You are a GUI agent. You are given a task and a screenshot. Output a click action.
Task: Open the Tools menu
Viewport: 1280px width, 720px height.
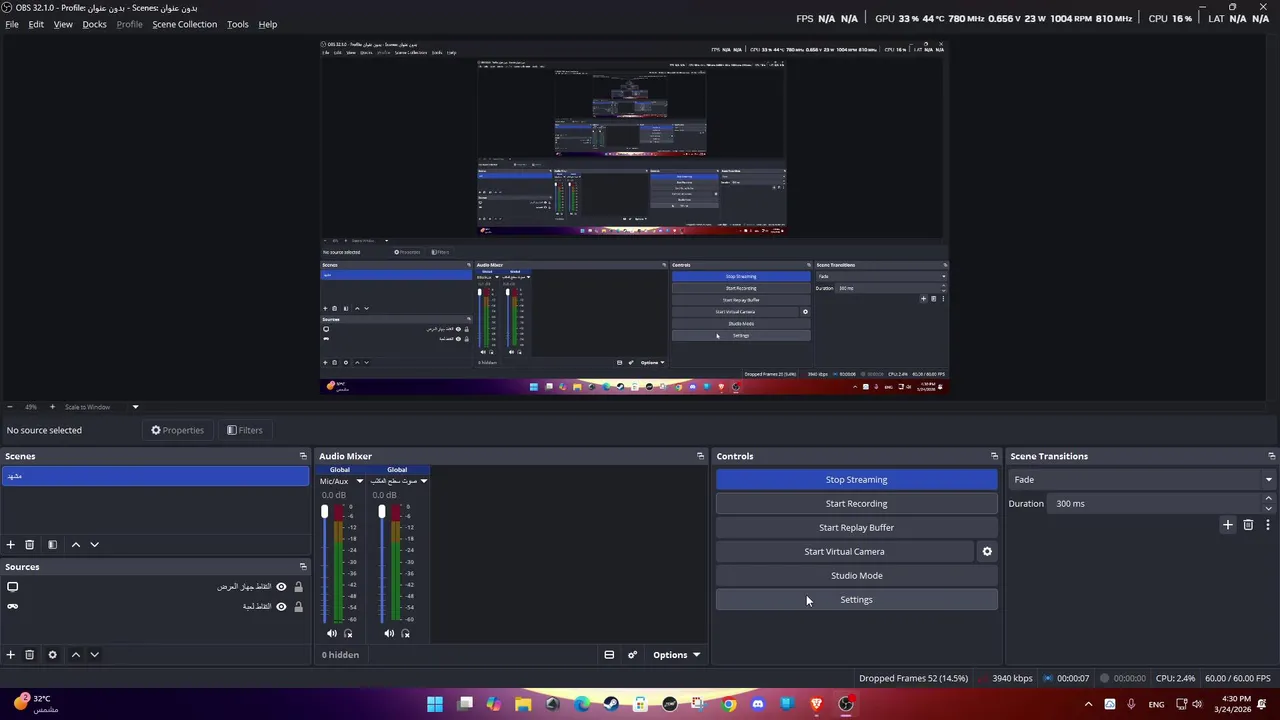click(x=238, y=24)
